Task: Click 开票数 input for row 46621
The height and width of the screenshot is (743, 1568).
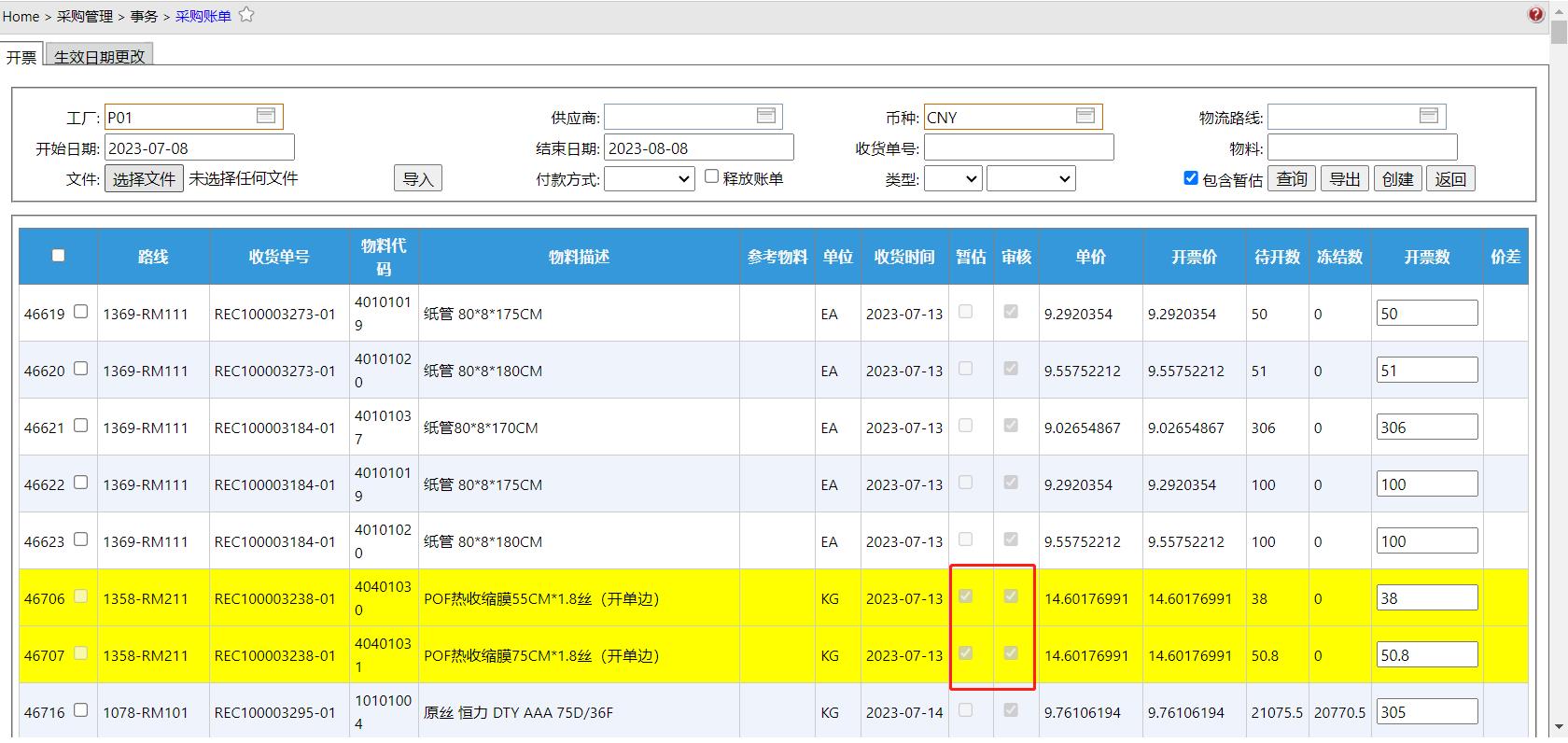Action: (x=1427, y=427)
